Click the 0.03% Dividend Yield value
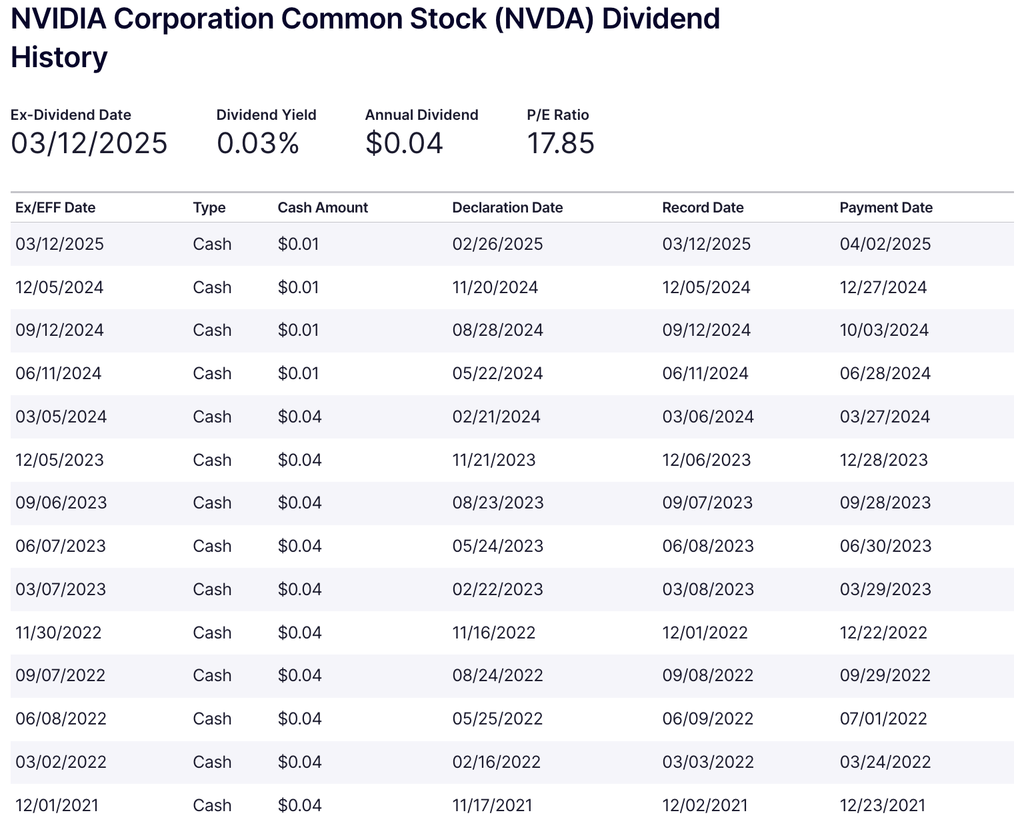The height and width of the screenshot is (825, 1024). [x=258, y=144]
